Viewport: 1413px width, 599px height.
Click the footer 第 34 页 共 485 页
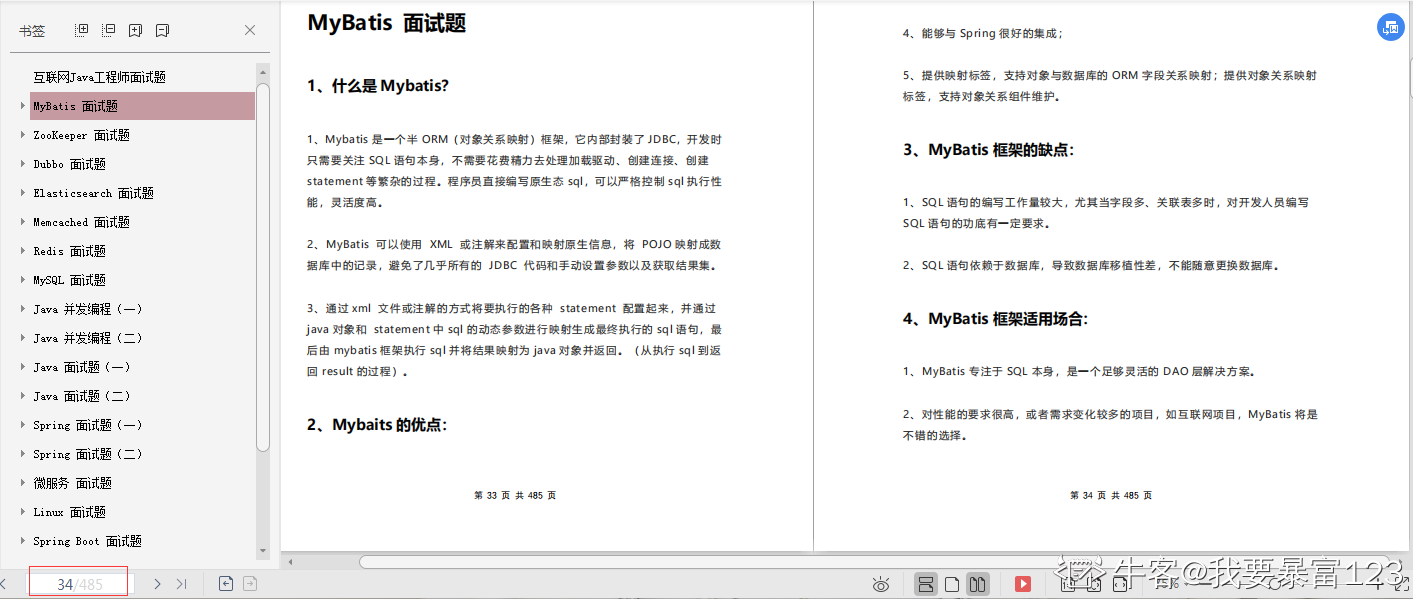(x=1111, y=495)
